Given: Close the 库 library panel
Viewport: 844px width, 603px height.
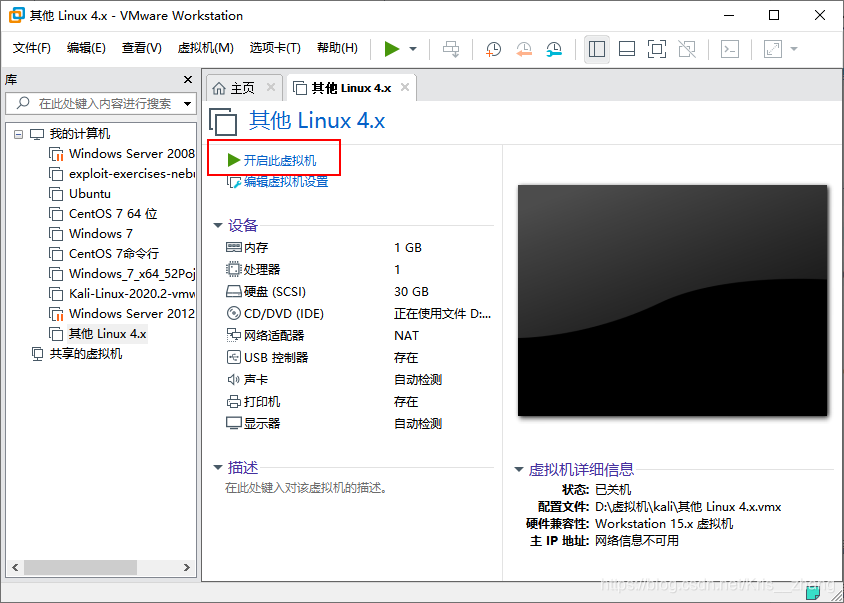Looking at the screenshot, I should click(x=188, y=80).
